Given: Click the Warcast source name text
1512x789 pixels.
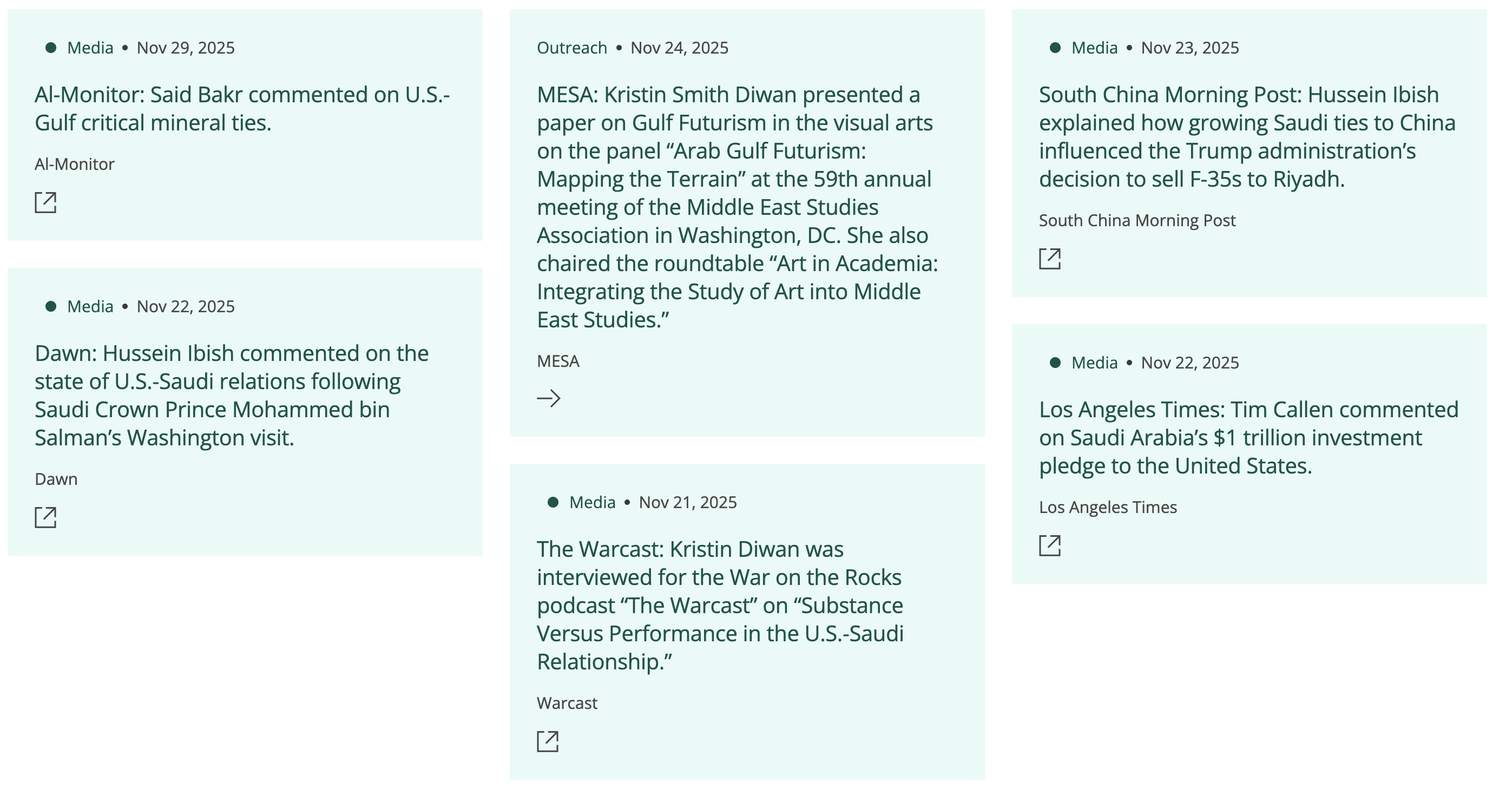Looking at the screenshot, I should pos(567,703).
